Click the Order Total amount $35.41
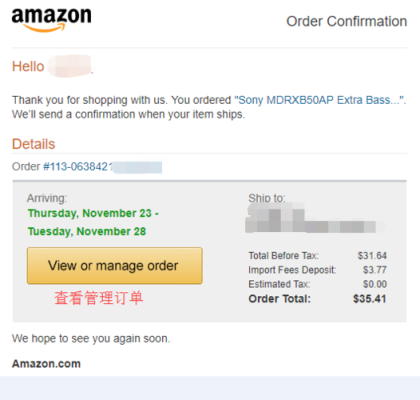 (370, 299)
